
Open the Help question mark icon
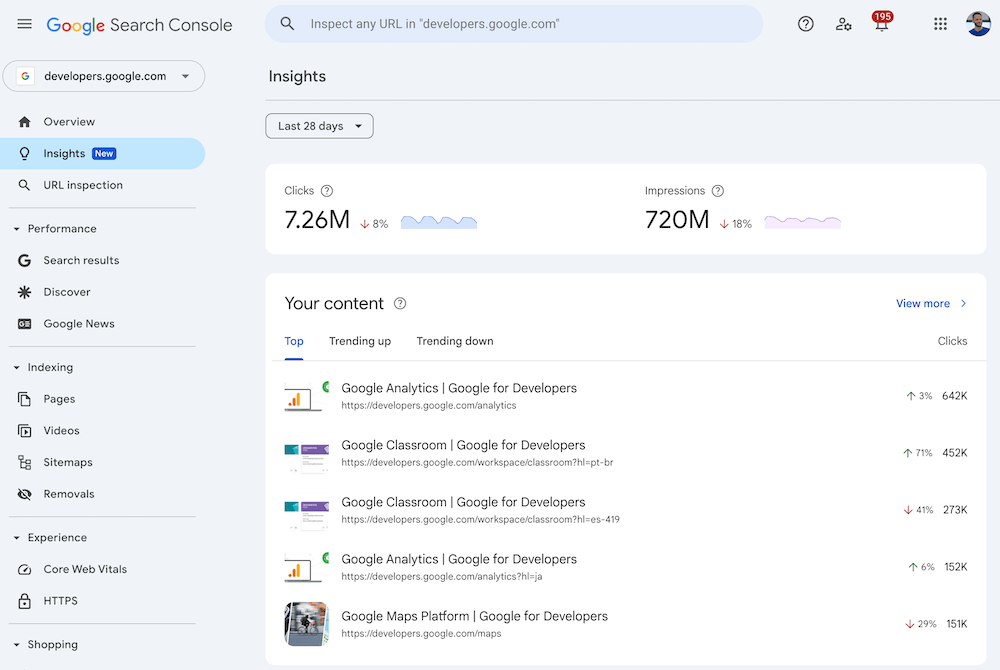805,24
